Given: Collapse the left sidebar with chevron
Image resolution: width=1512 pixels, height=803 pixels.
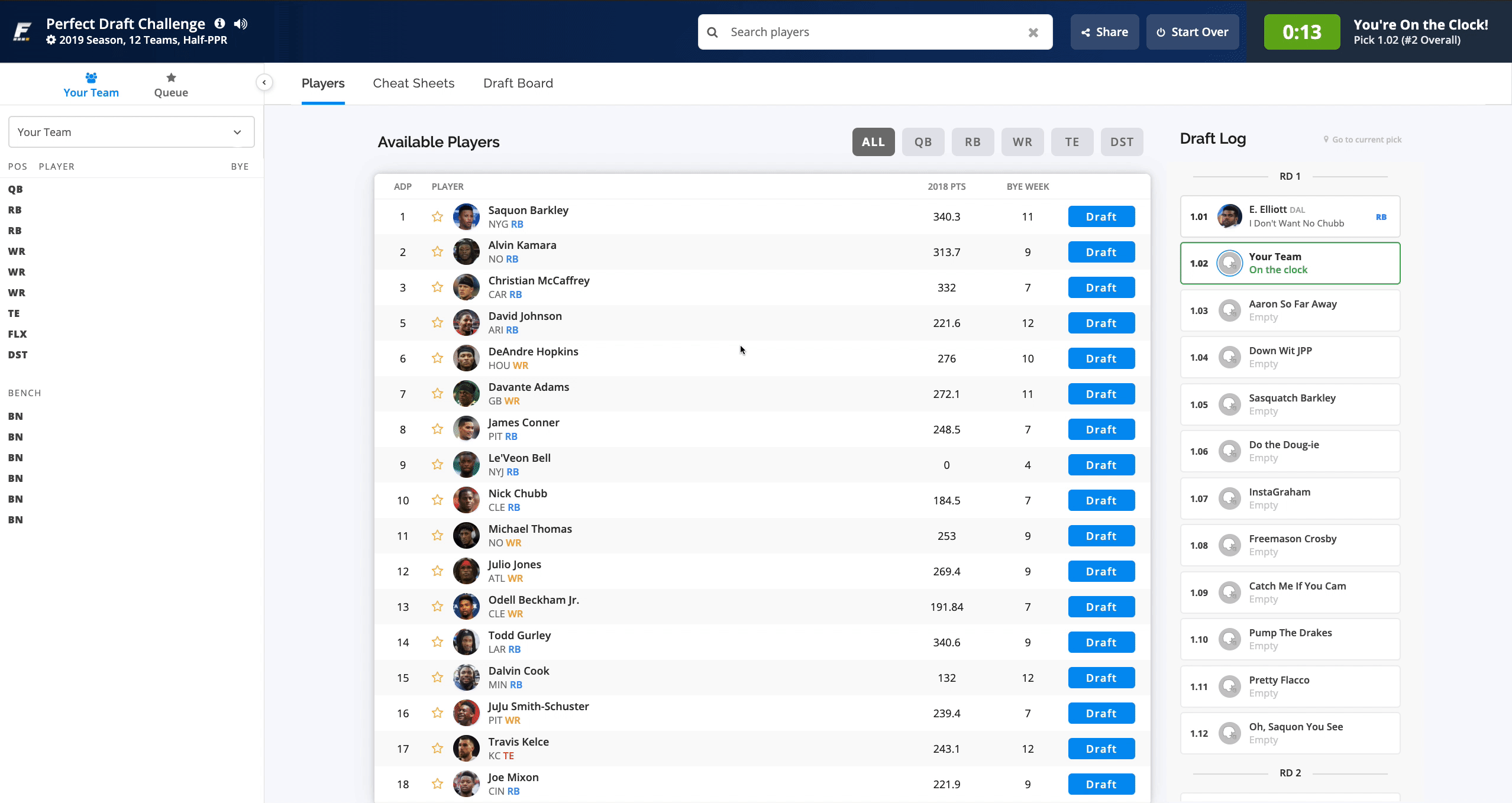Looking at the screenshot, I should pos(264,83).
